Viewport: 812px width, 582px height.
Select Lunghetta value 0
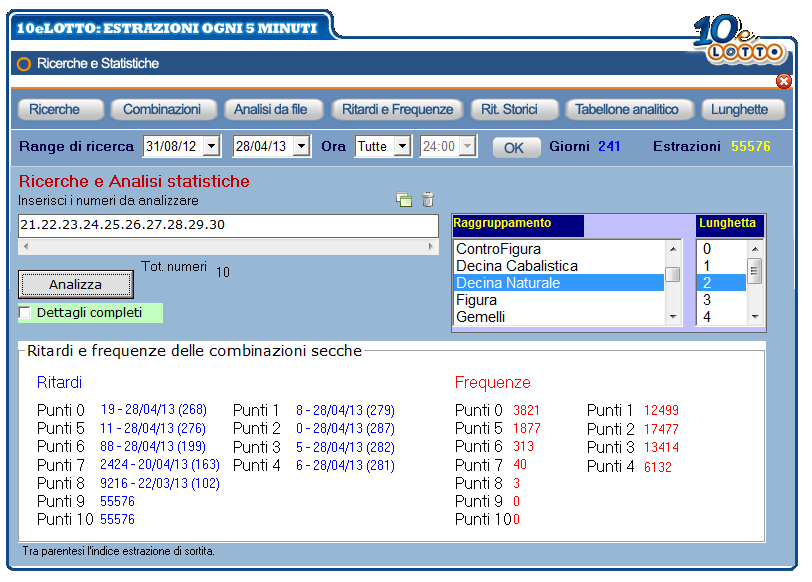pos(722,249)
